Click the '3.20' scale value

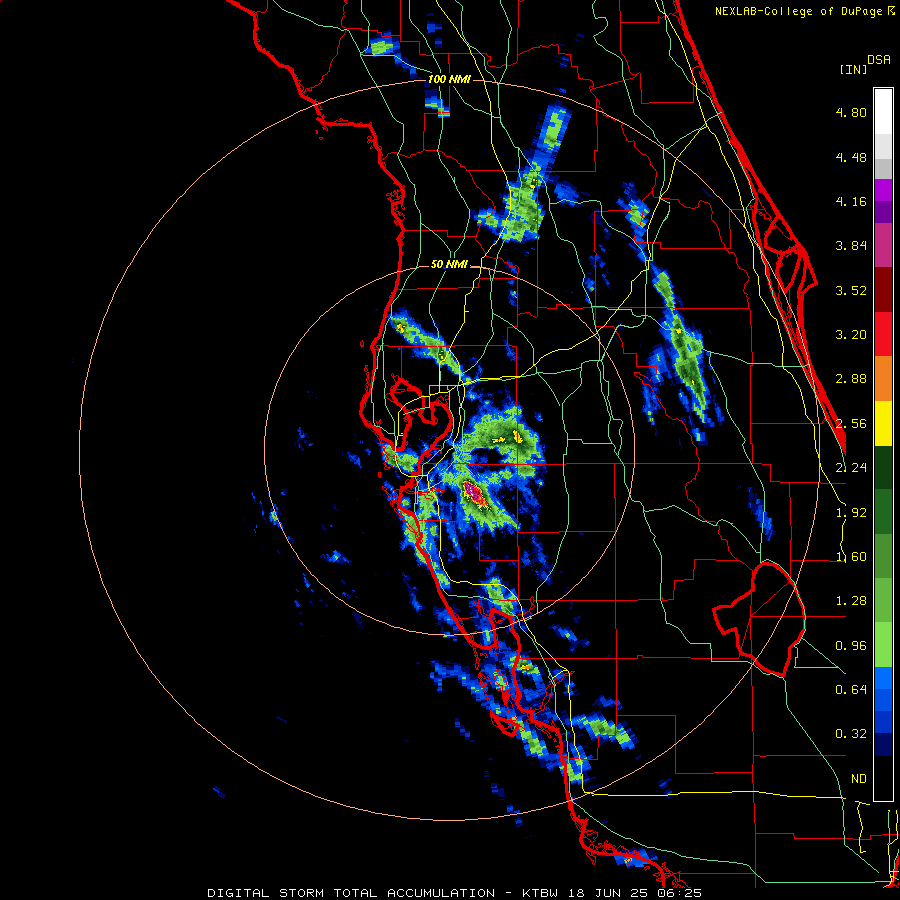click(851, 335)
